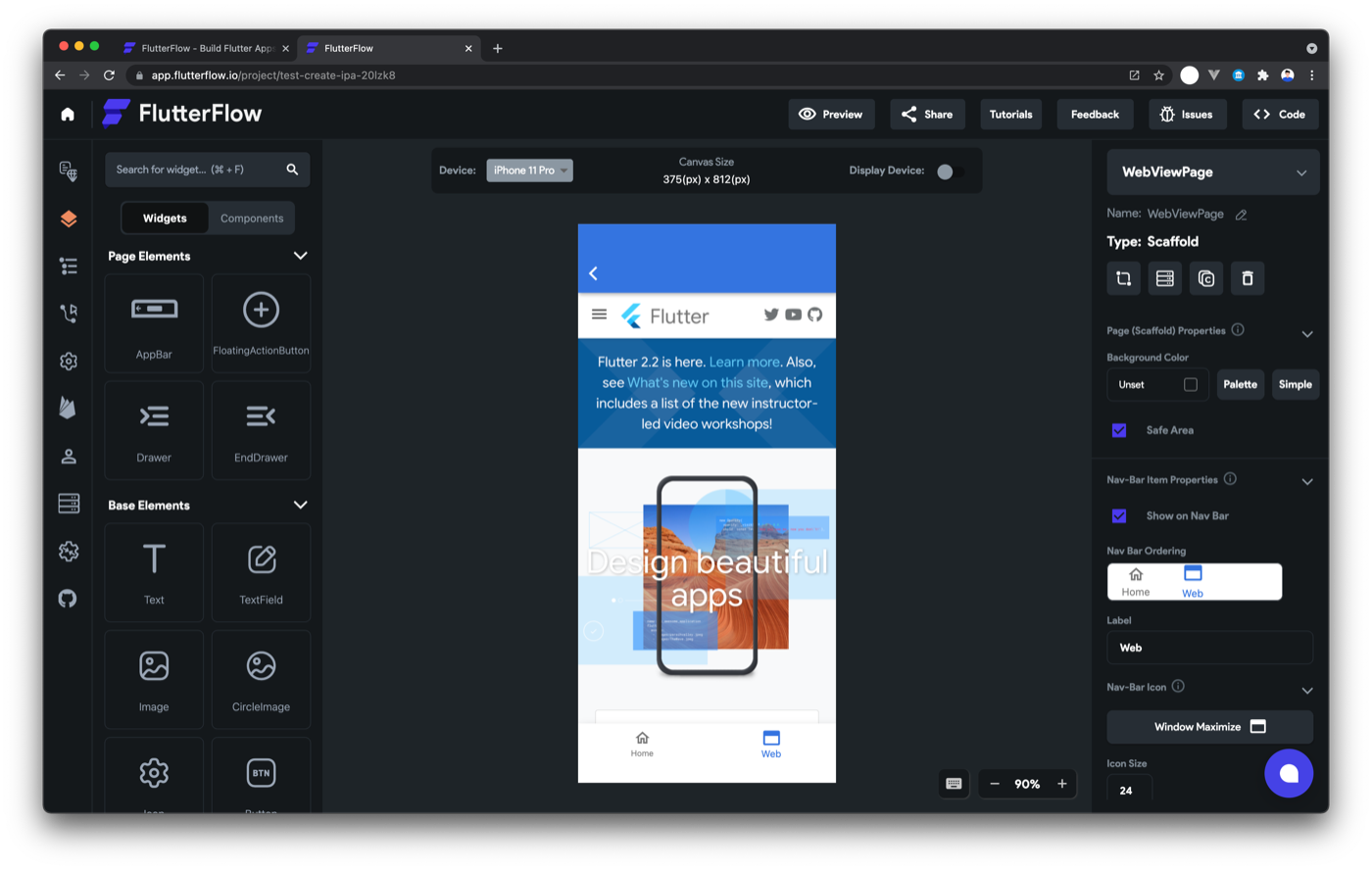The width and height of the screenshot is (1372, 870).
Task: Open the GitHub sidebar icon
Action: click(68, 598)
